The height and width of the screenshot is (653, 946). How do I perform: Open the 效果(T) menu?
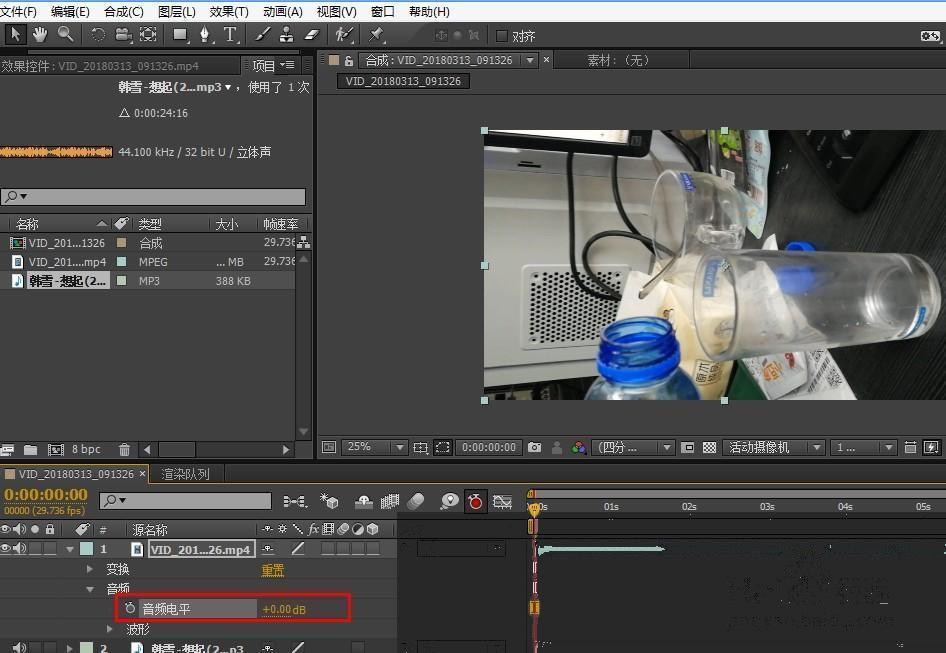229,11
